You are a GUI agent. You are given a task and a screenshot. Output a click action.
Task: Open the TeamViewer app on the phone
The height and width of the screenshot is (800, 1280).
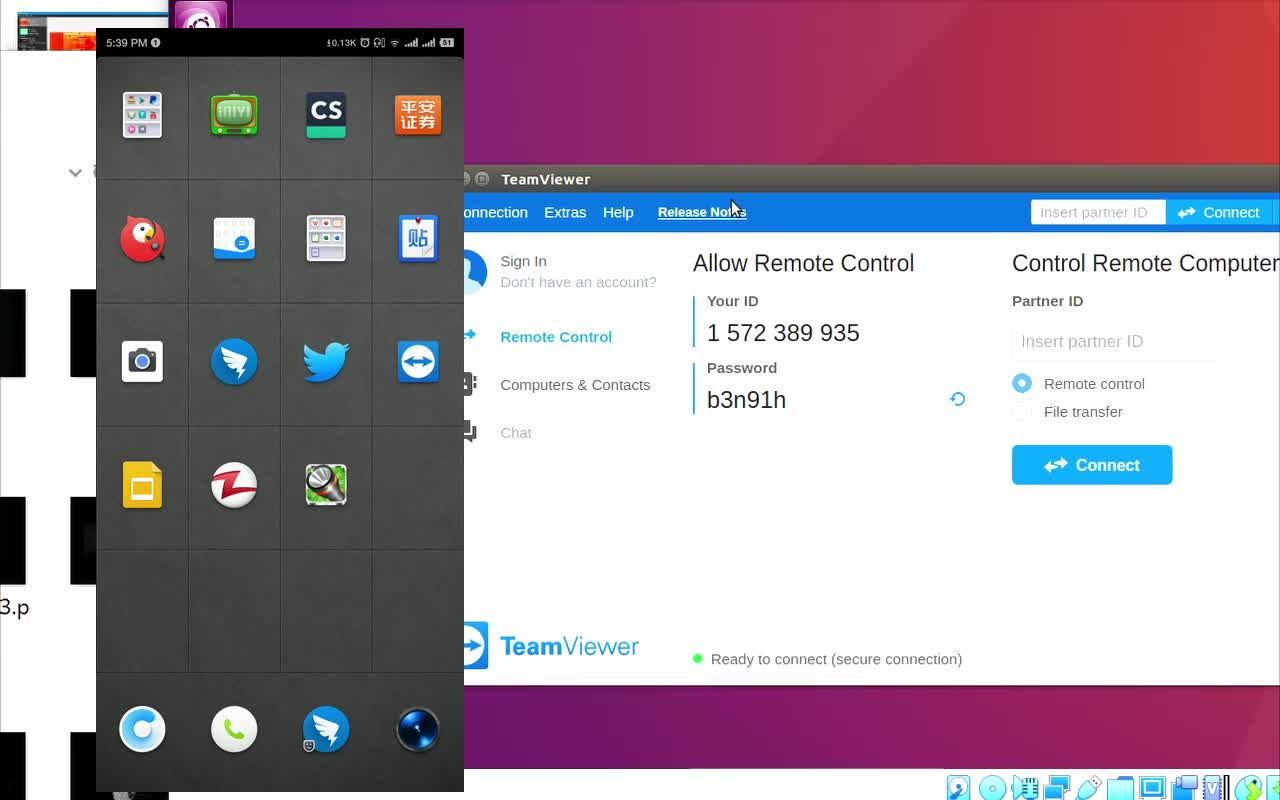(418, 362)
